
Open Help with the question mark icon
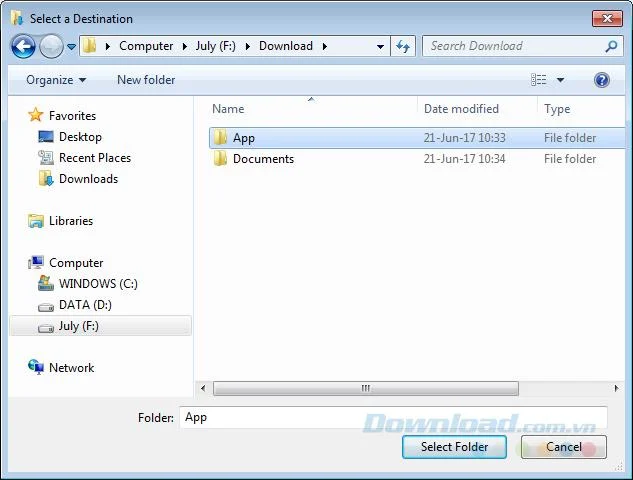(602, 80)
